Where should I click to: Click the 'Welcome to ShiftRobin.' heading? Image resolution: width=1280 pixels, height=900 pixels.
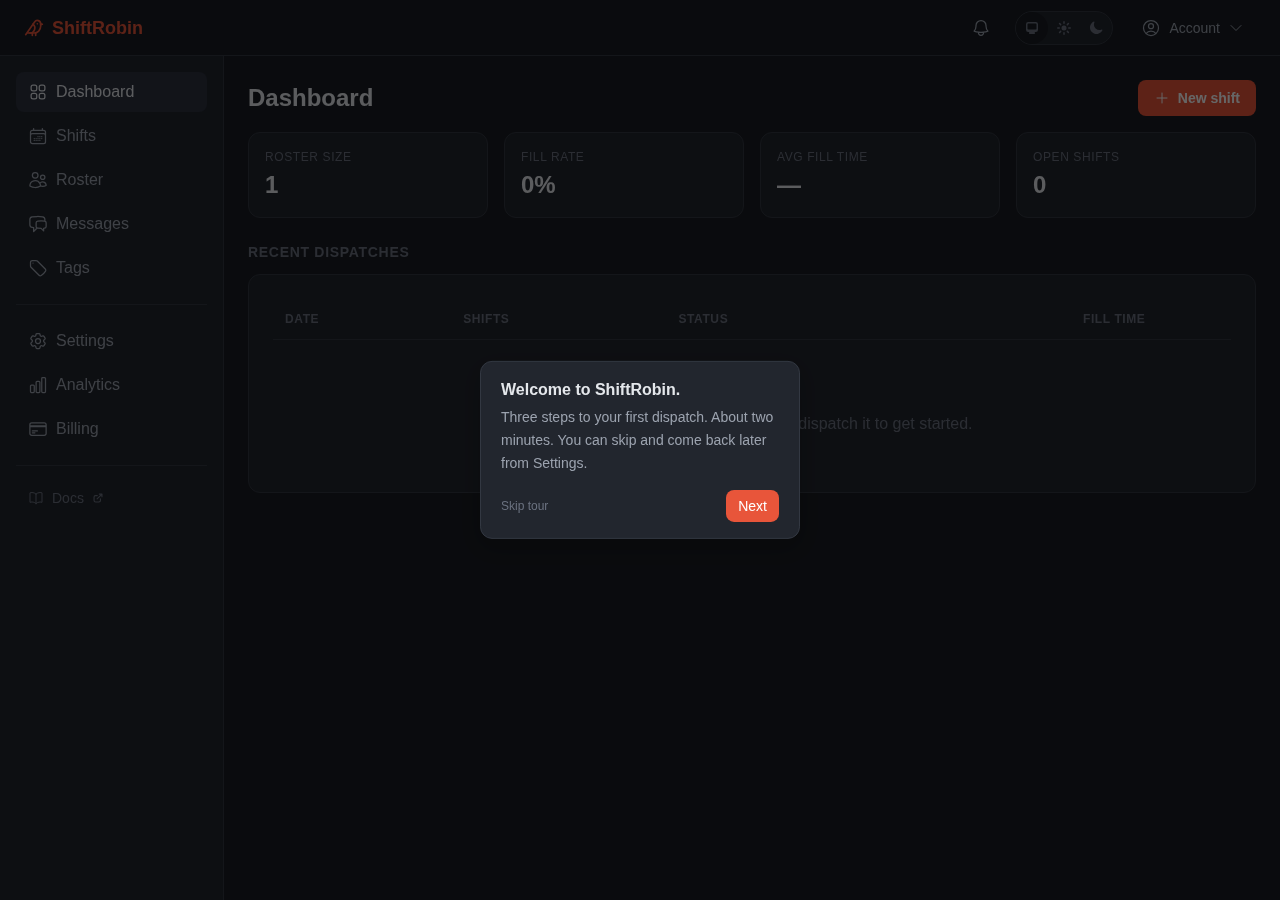click(x=590, y=390)
